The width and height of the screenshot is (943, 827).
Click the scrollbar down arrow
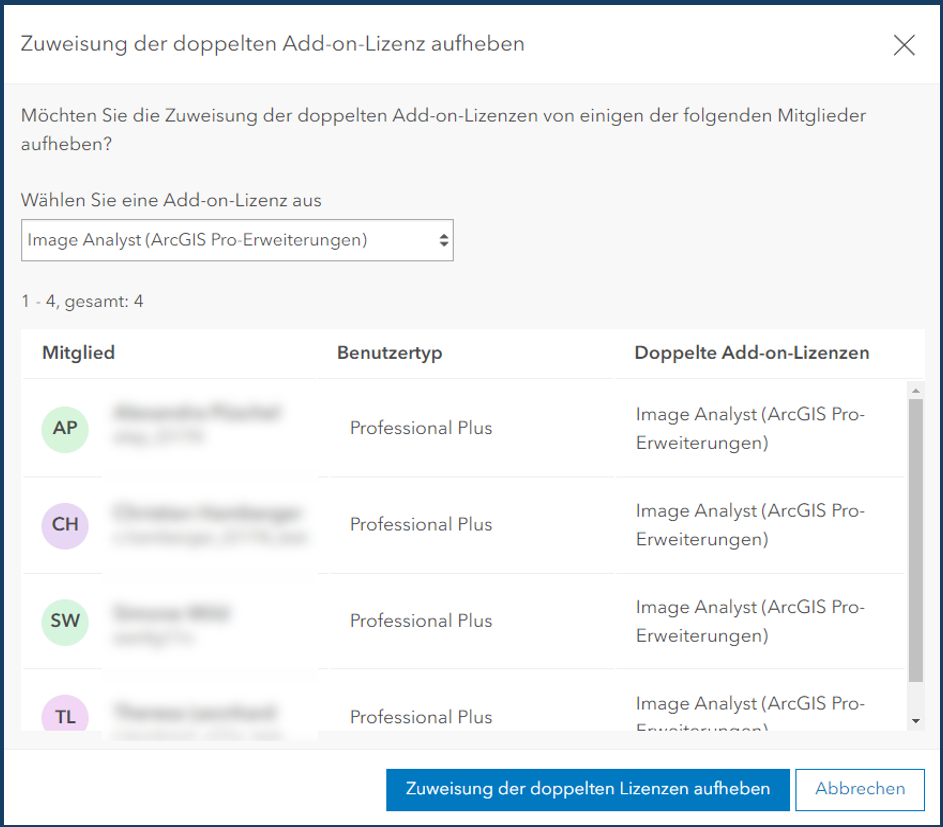915,721
